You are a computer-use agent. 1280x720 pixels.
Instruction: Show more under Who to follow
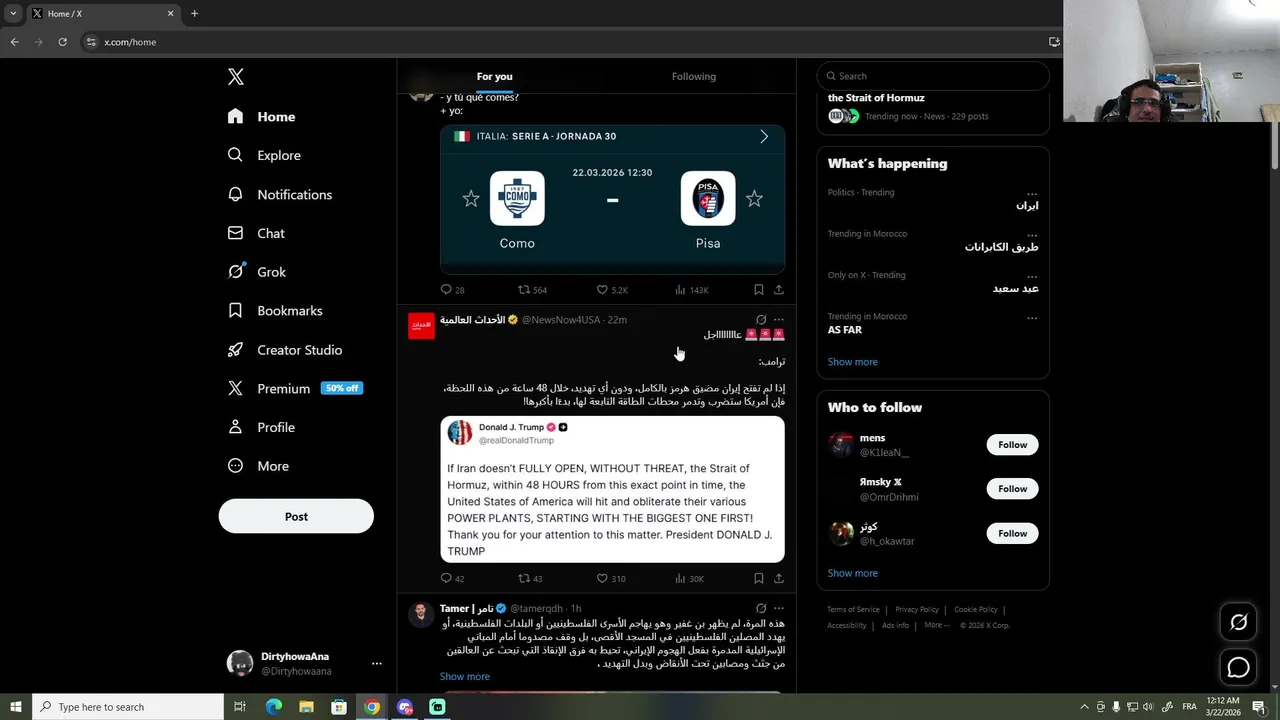tap(853, 573)
